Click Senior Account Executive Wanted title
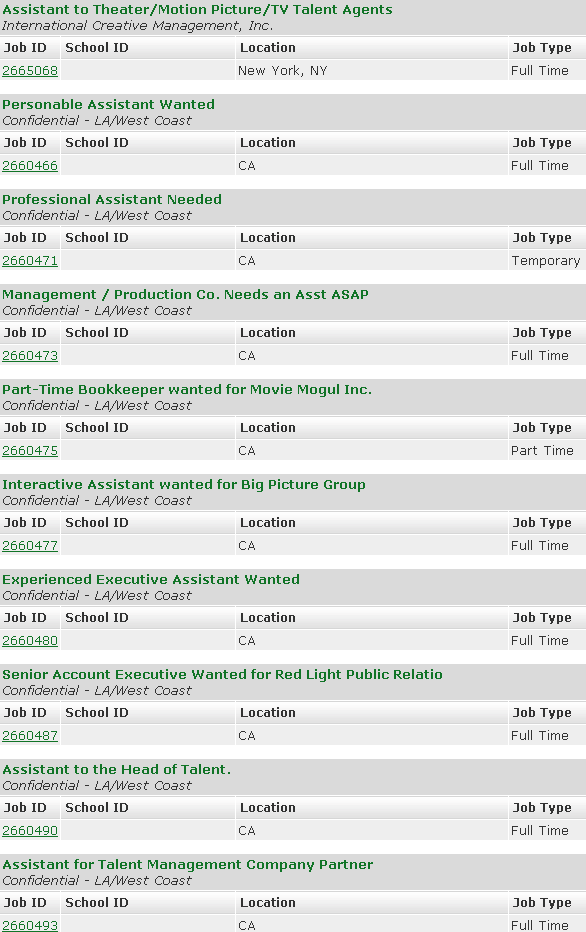 (x=222, y=675)
